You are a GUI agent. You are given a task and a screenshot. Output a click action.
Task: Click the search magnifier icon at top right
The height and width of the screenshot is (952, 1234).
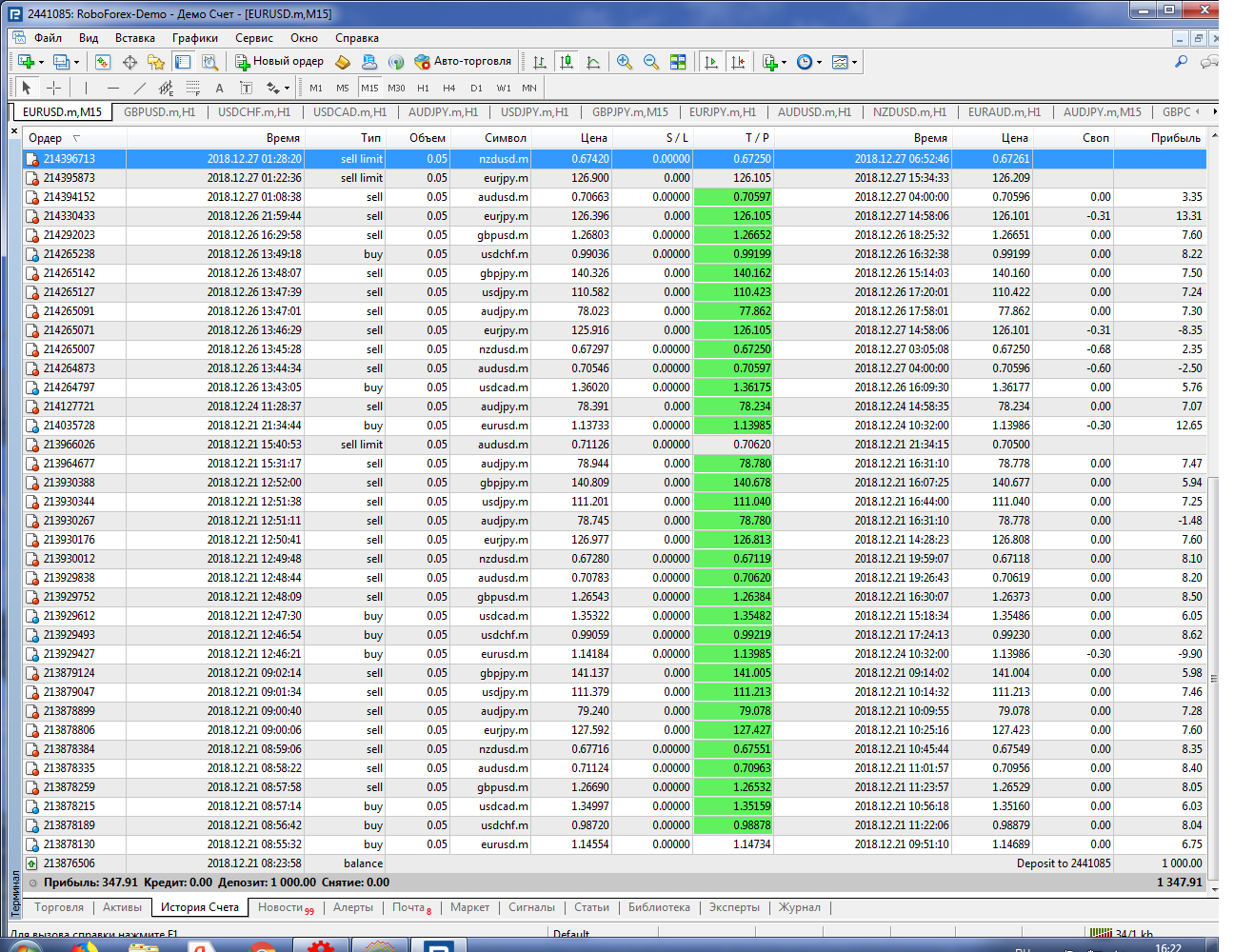1181,62
